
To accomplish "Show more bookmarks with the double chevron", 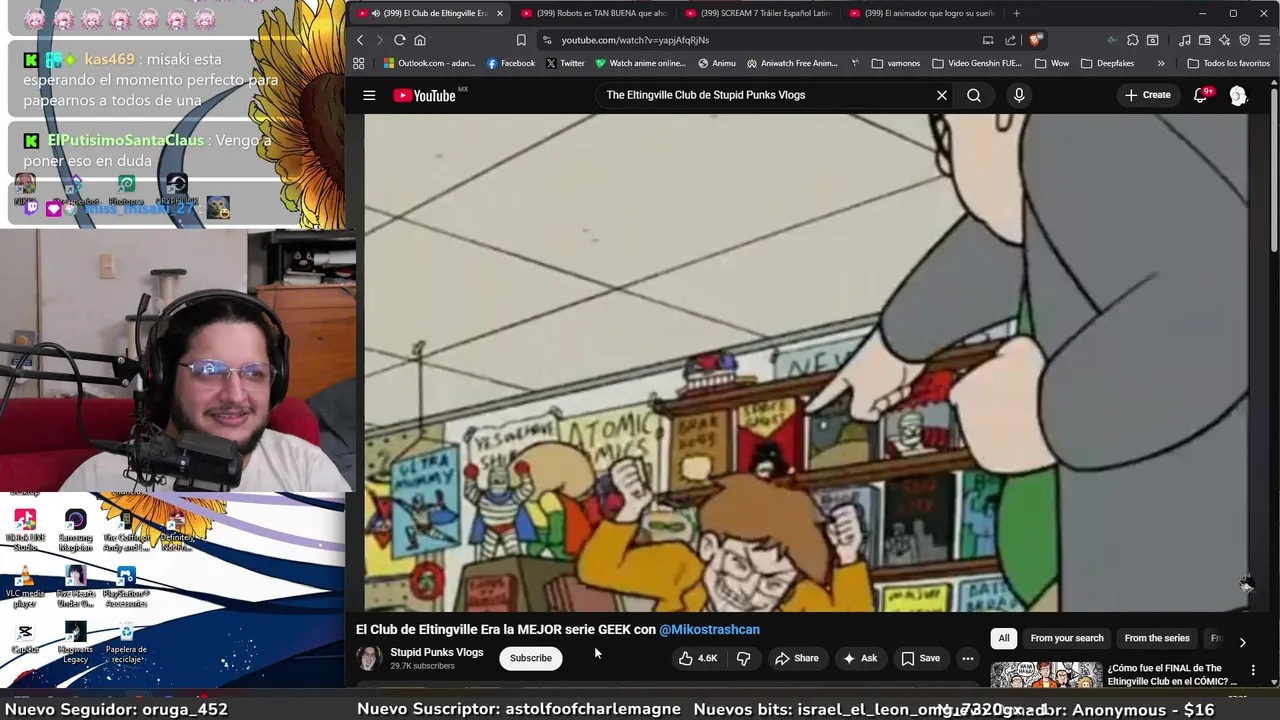I will click(1160, 63).
